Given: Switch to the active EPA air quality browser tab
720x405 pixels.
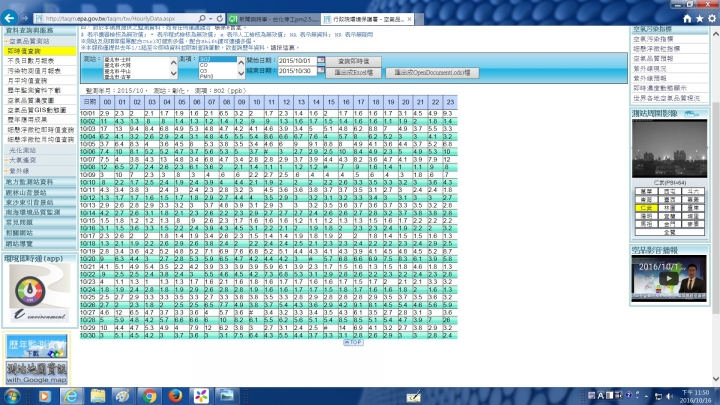Looking at the screenshot, I should coord(367,19).
